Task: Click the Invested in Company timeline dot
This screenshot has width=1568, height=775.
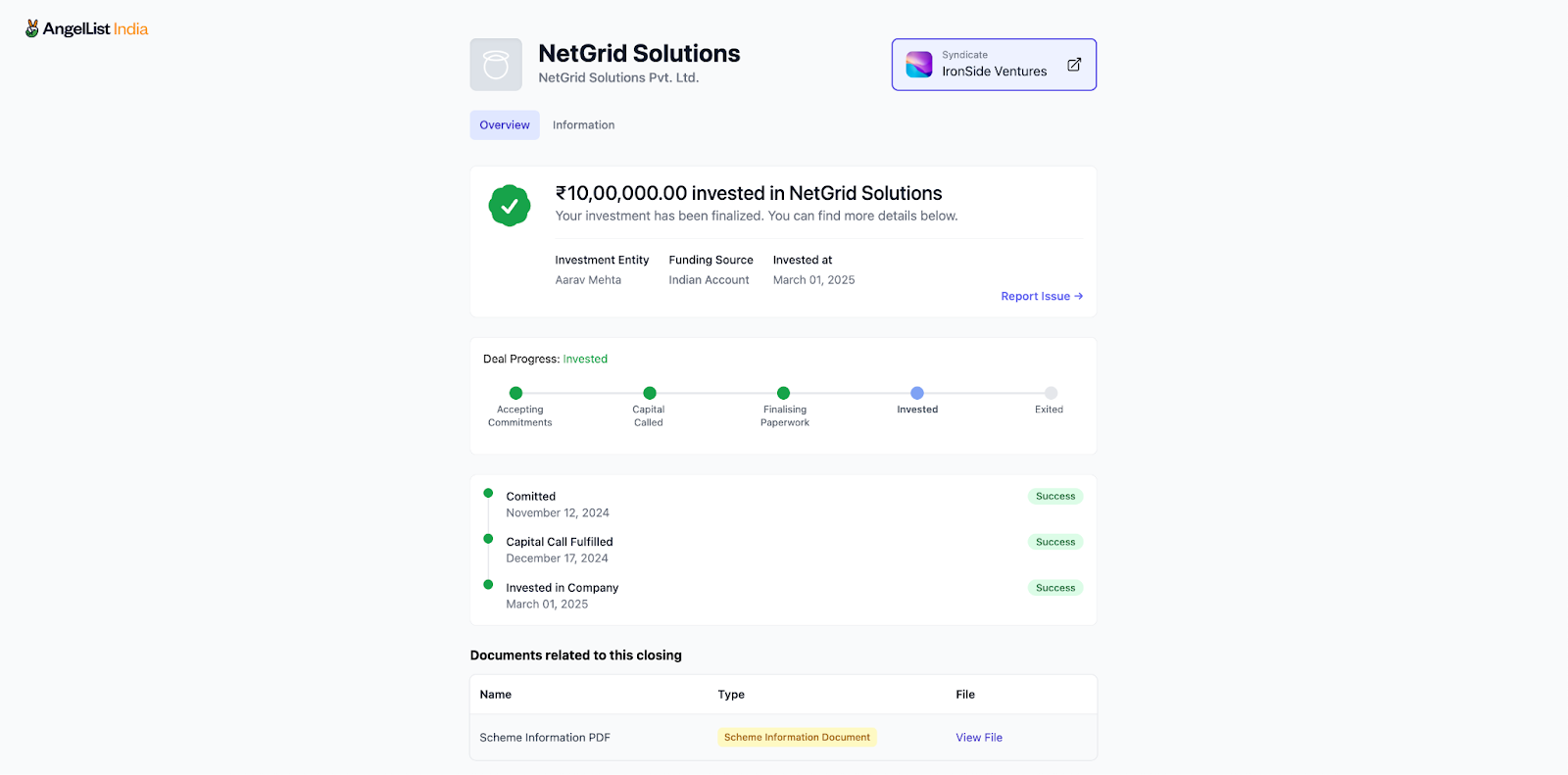Action: [x=488, y=584]
